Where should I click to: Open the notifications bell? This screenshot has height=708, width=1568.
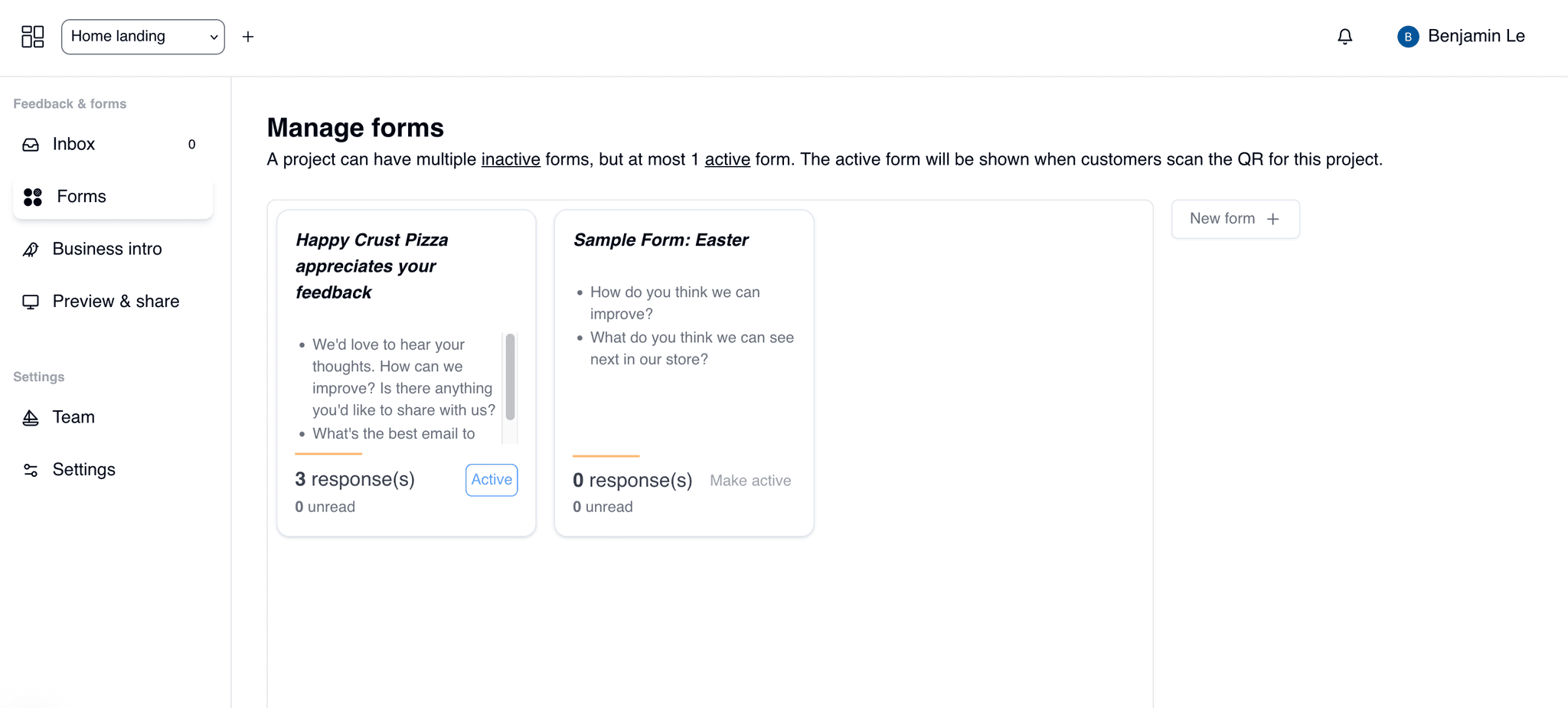1345,36
